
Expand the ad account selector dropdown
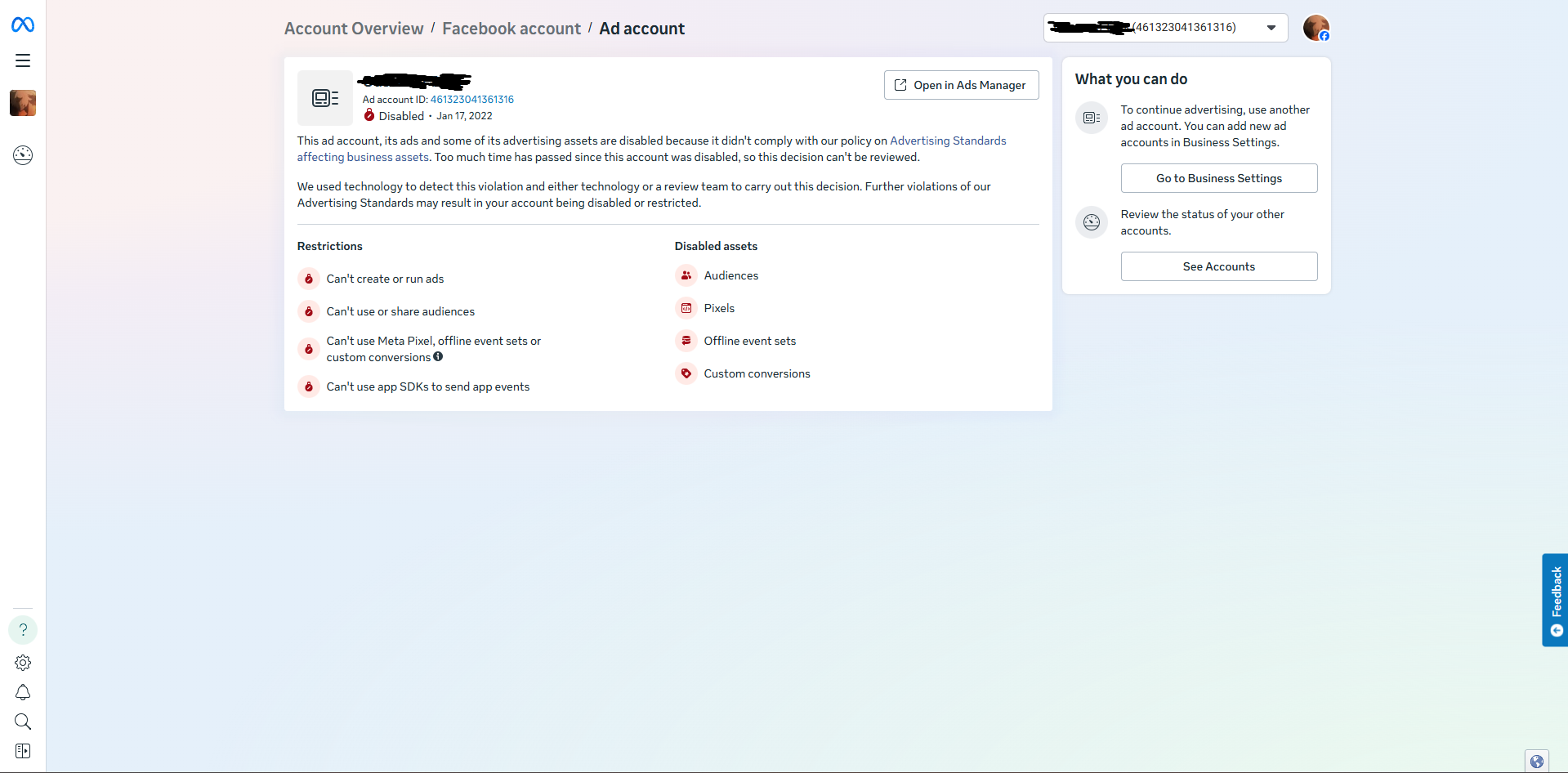[1165, 28]
